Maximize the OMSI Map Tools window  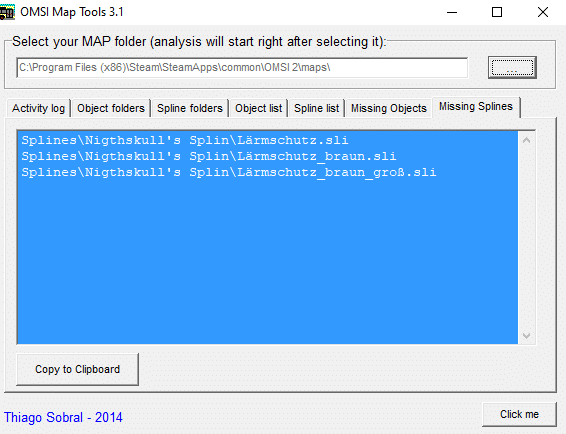(497, 12)
